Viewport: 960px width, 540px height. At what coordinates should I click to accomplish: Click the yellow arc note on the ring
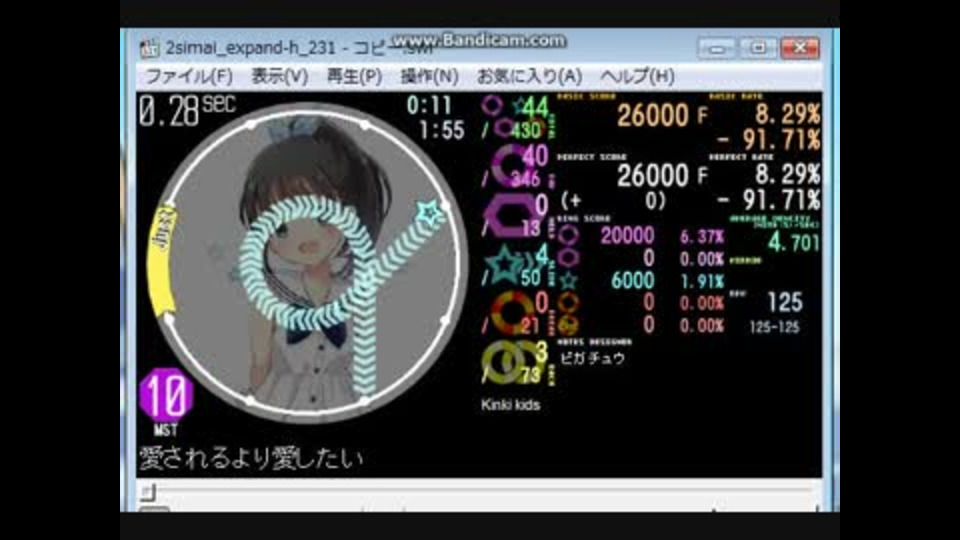pos(162,261)
